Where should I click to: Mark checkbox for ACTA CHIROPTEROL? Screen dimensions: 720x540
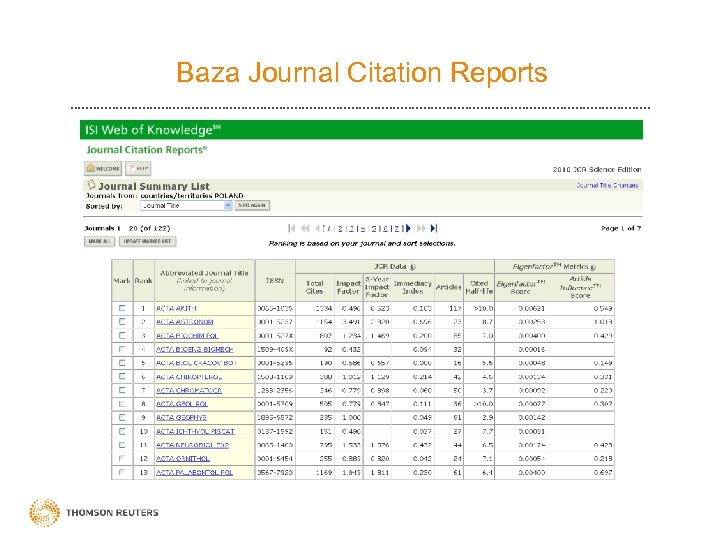[x=122, y=376]
